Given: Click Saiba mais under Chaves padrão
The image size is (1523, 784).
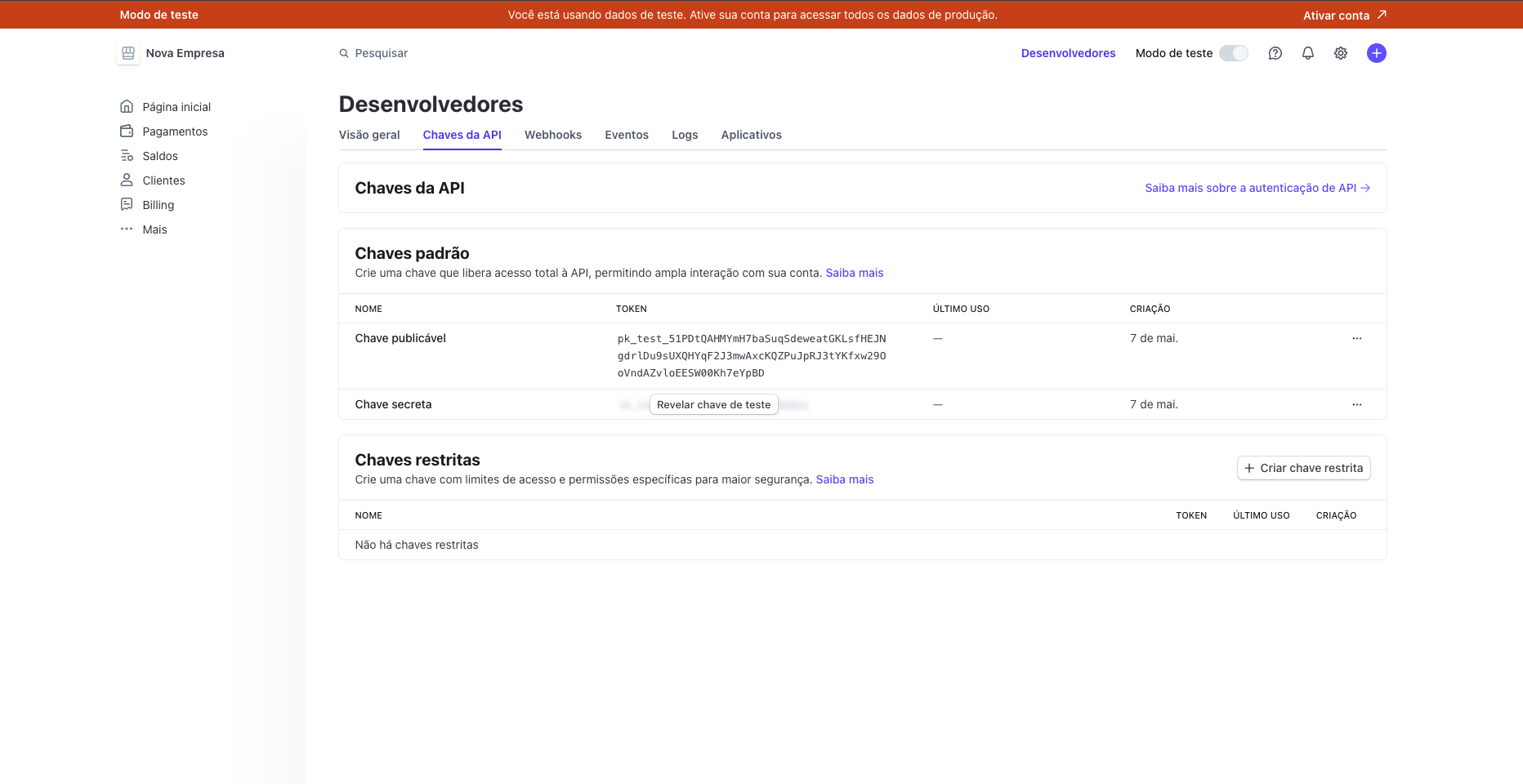Looking at the screenshot, I should pos(855,273).
